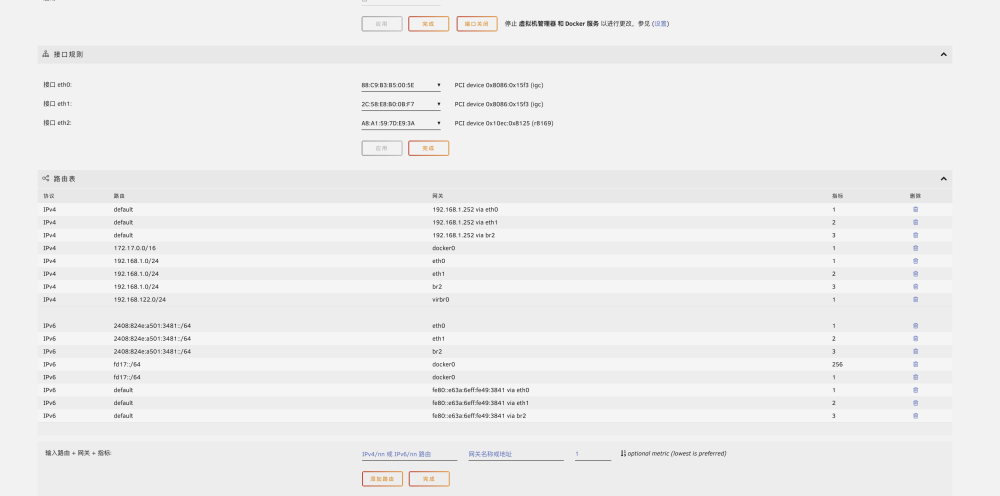Open the eth0 MAC address dropdown

coord(401,85)
